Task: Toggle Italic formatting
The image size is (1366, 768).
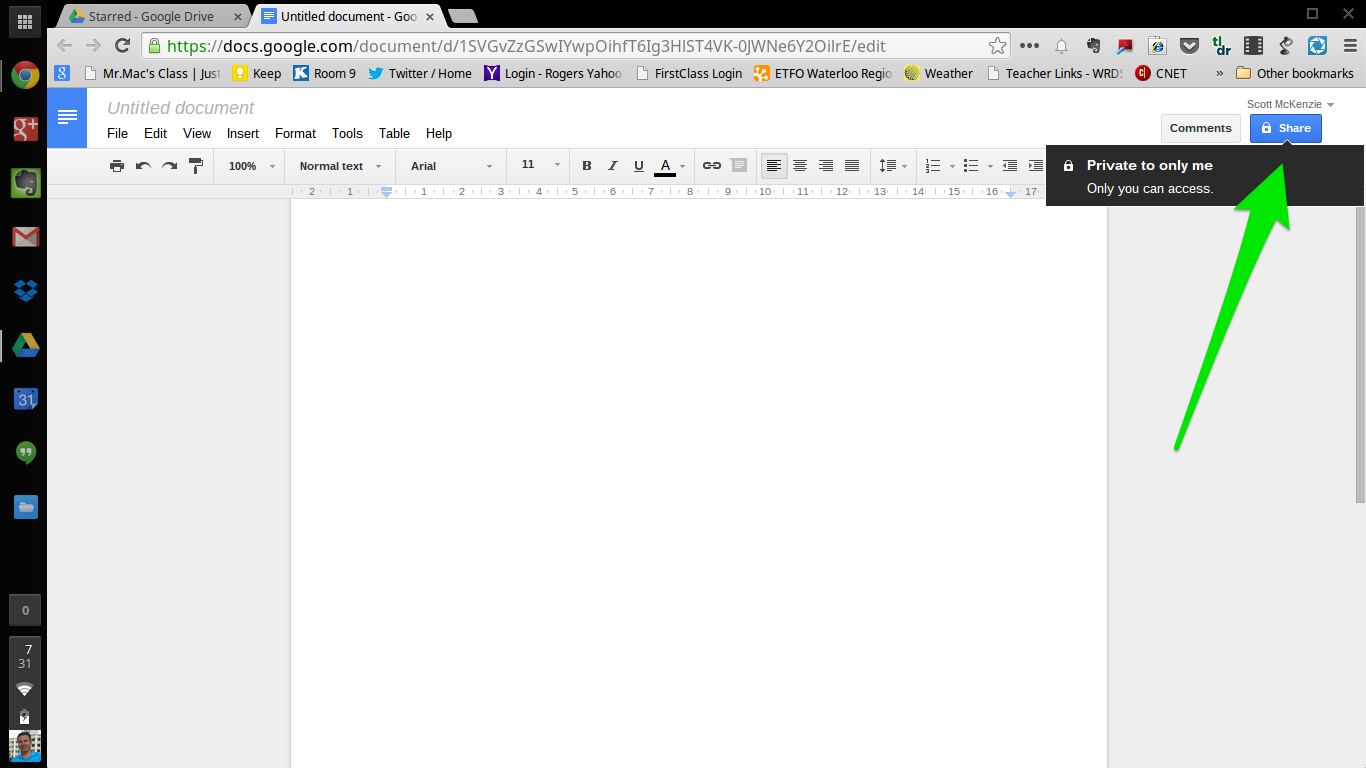Action: (x=613, y=166)
